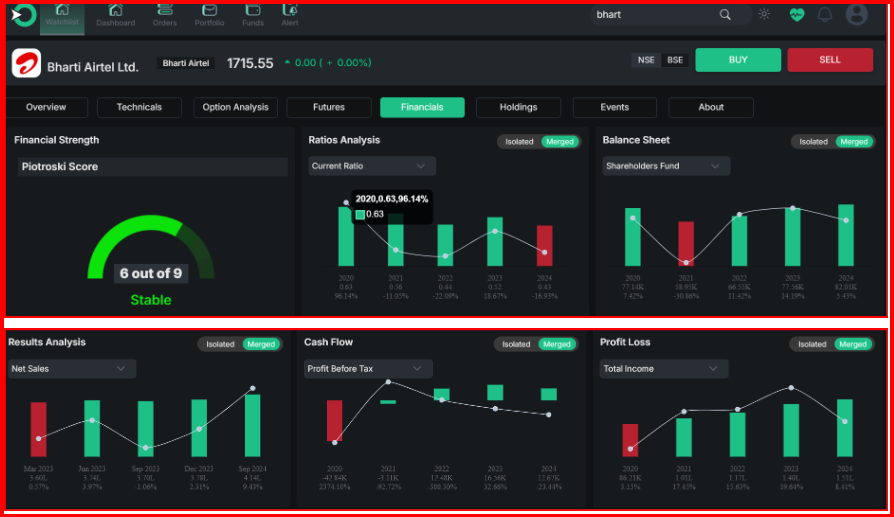
Task: Click the 2020 red Total Income bar
Action: (630, 440)
